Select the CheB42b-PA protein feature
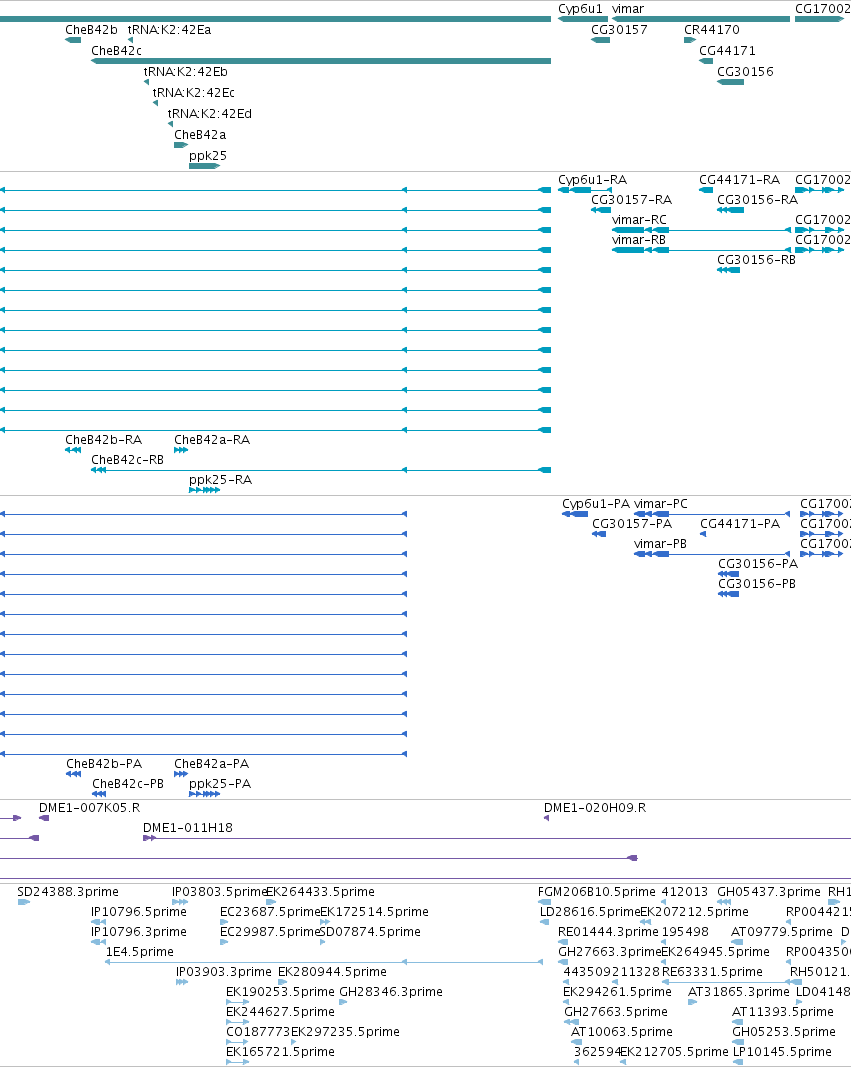This screenshot has width=851, height=1067. tap(73, 774)
